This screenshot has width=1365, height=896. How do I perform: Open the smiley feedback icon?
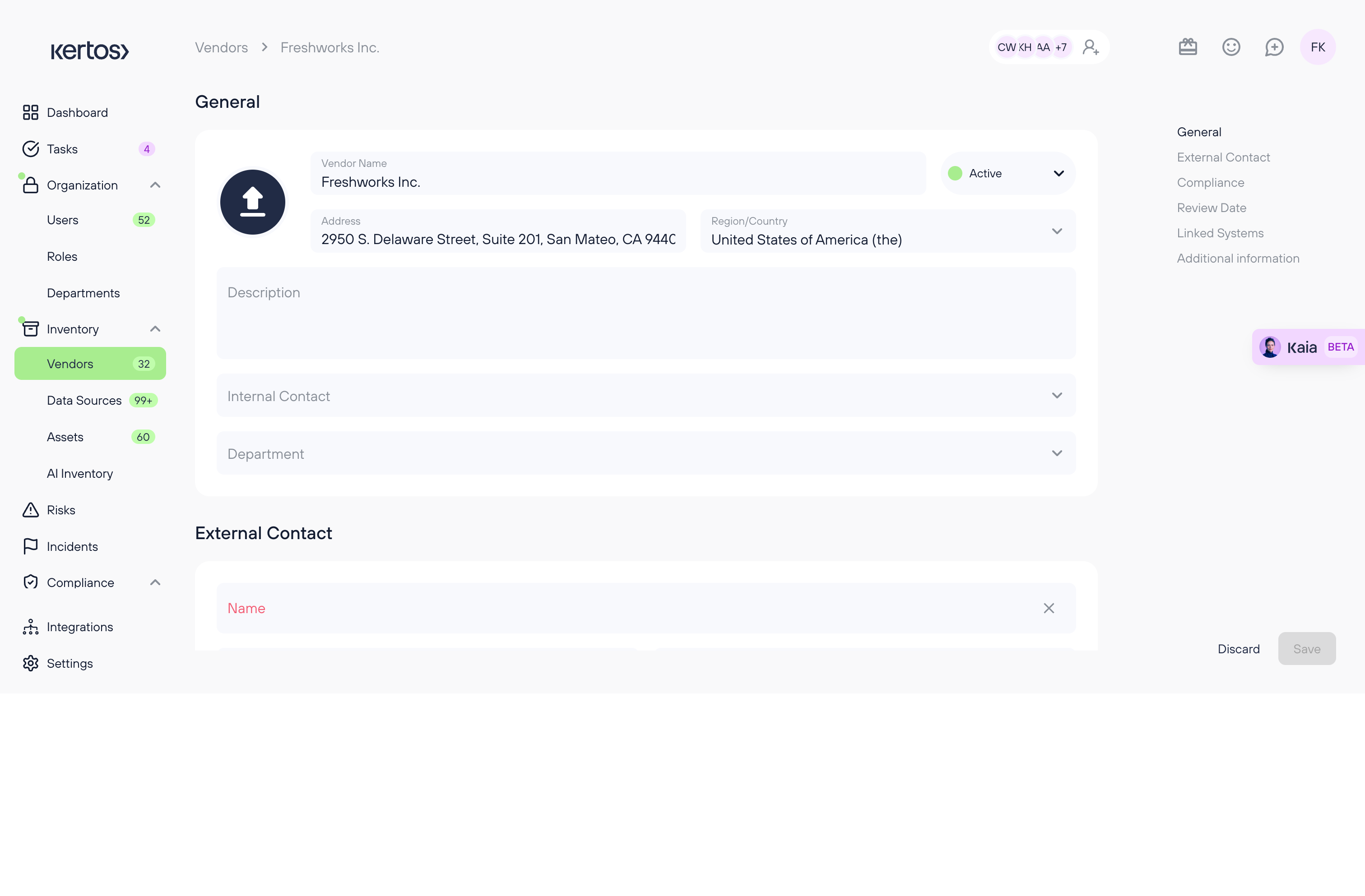(x=1231, y=47)
